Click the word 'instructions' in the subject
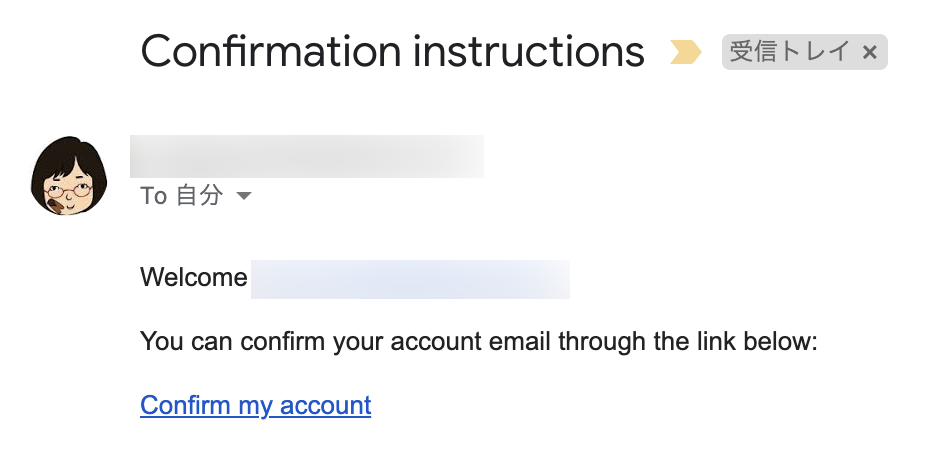 (x=528, y=51)
